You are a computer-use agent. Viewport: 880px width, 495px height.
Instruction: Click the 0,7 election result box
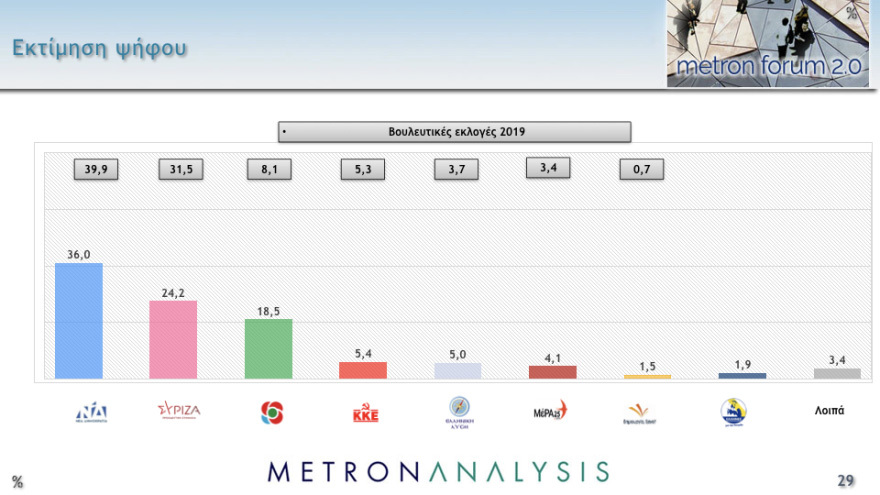click(641, 169)
